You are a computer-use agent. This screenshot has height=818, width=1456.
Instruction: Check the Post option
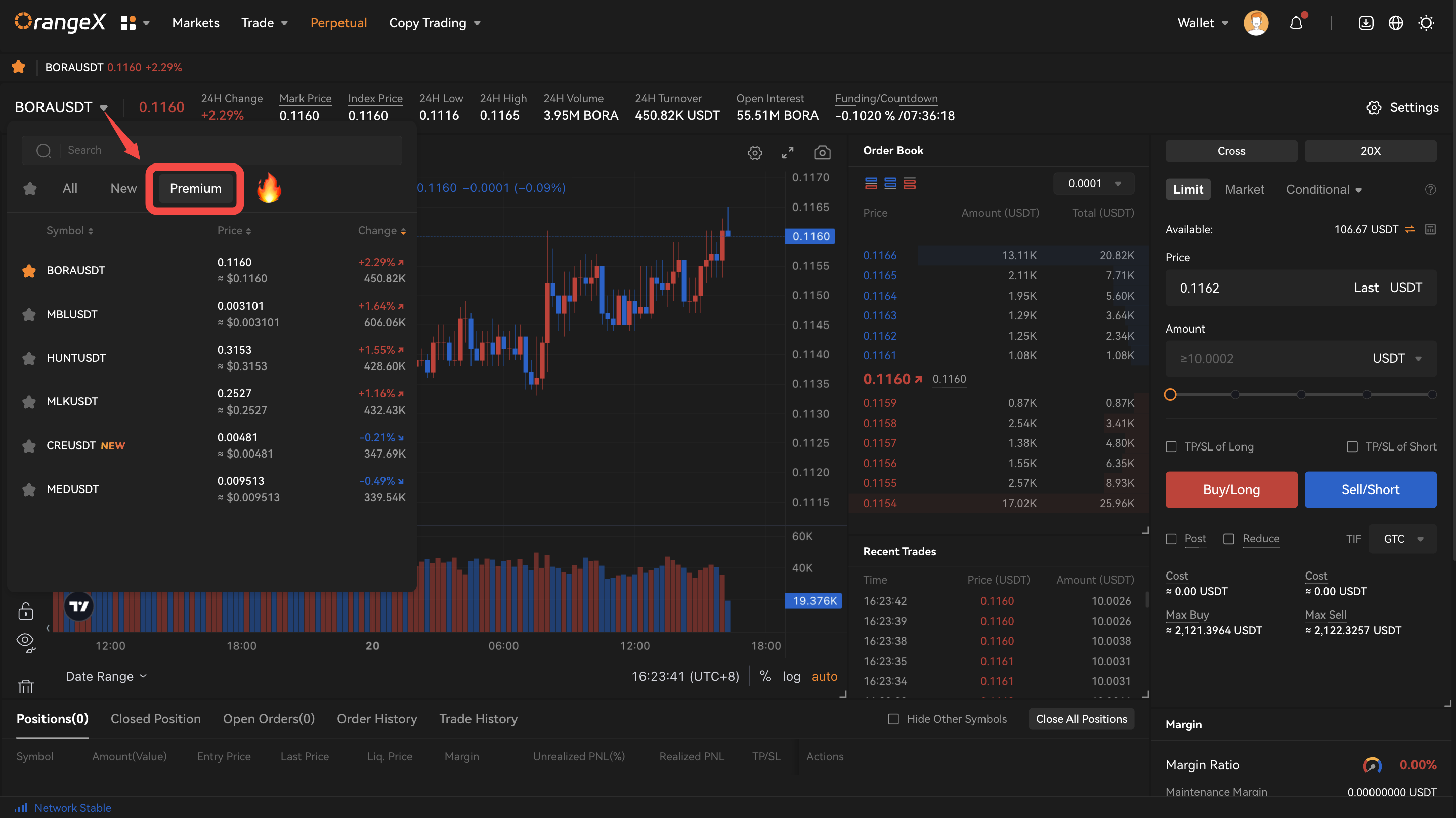pos(1171,539)
